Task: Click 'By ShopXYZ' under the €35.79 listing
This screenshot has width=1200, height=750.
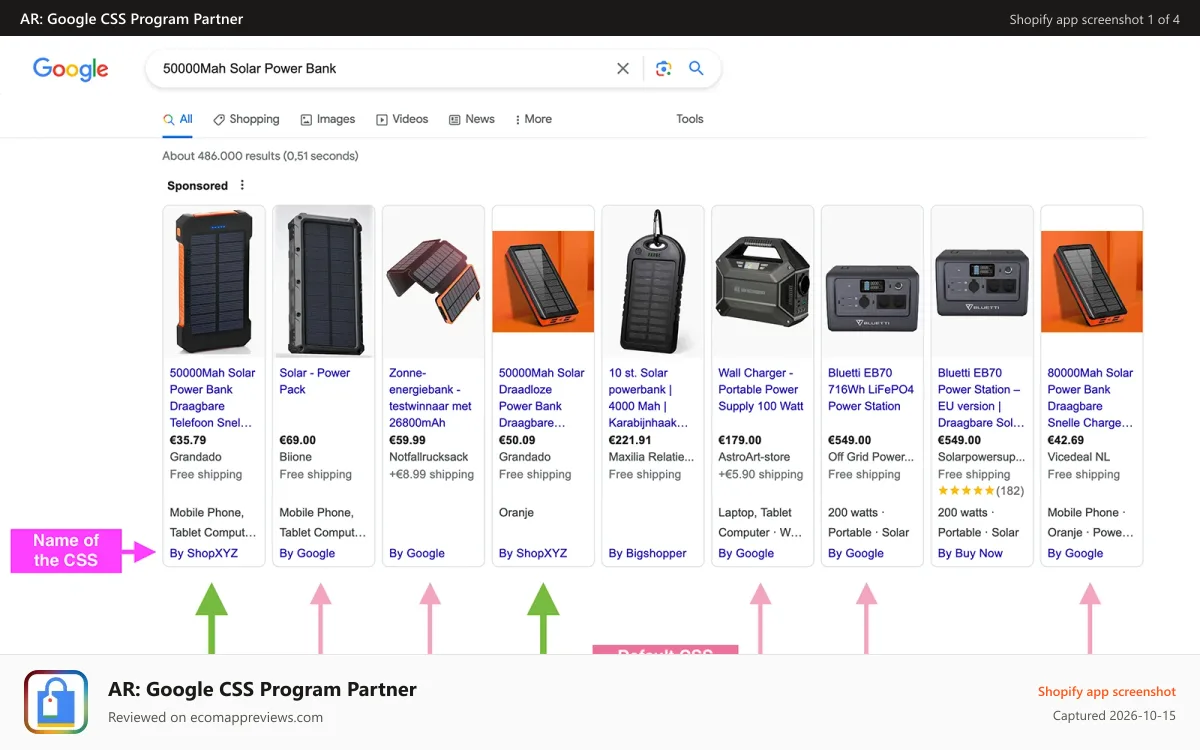Action: [204, 553]
